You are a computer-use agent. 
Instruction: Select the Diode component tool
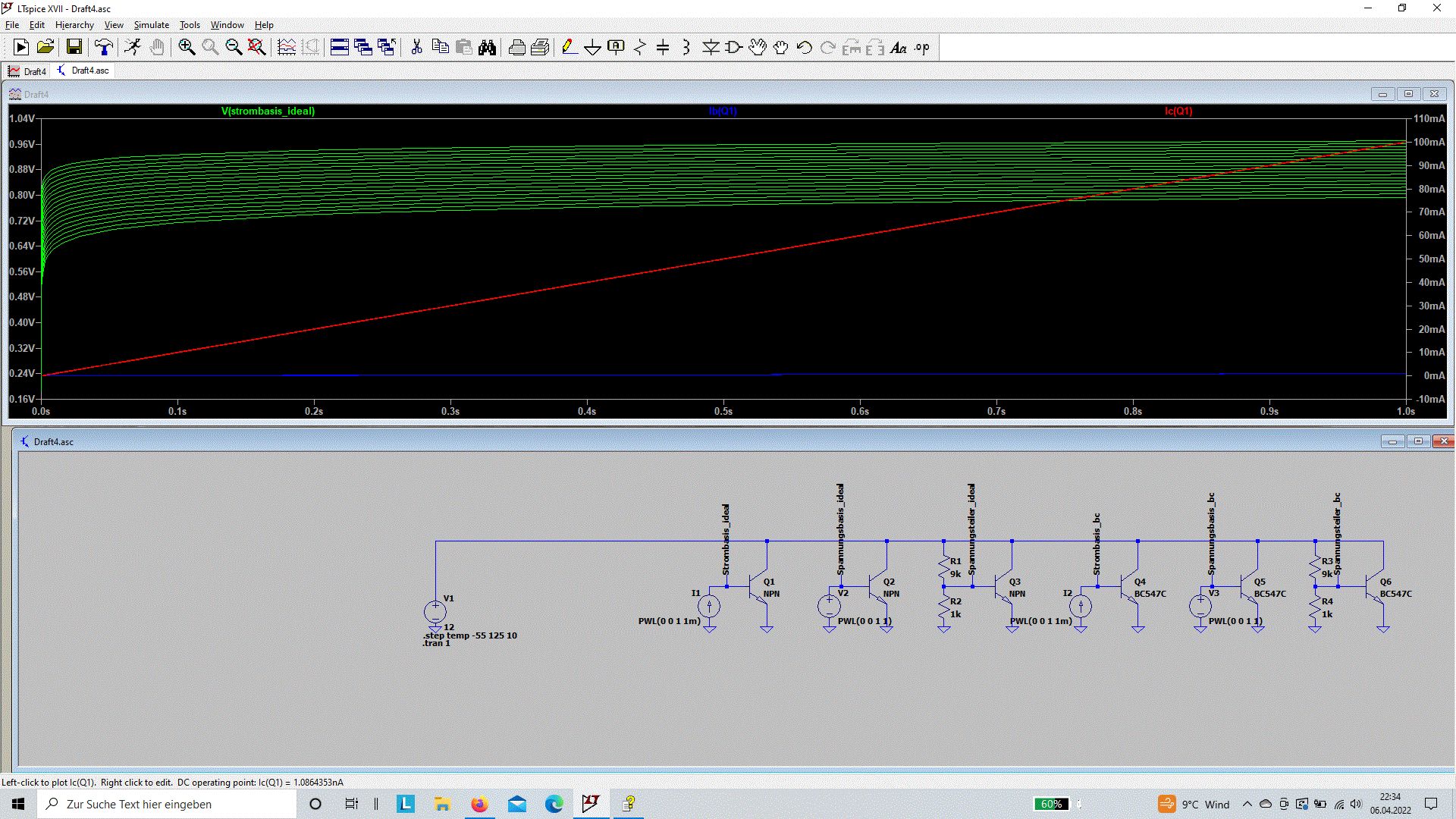point(711,48)
